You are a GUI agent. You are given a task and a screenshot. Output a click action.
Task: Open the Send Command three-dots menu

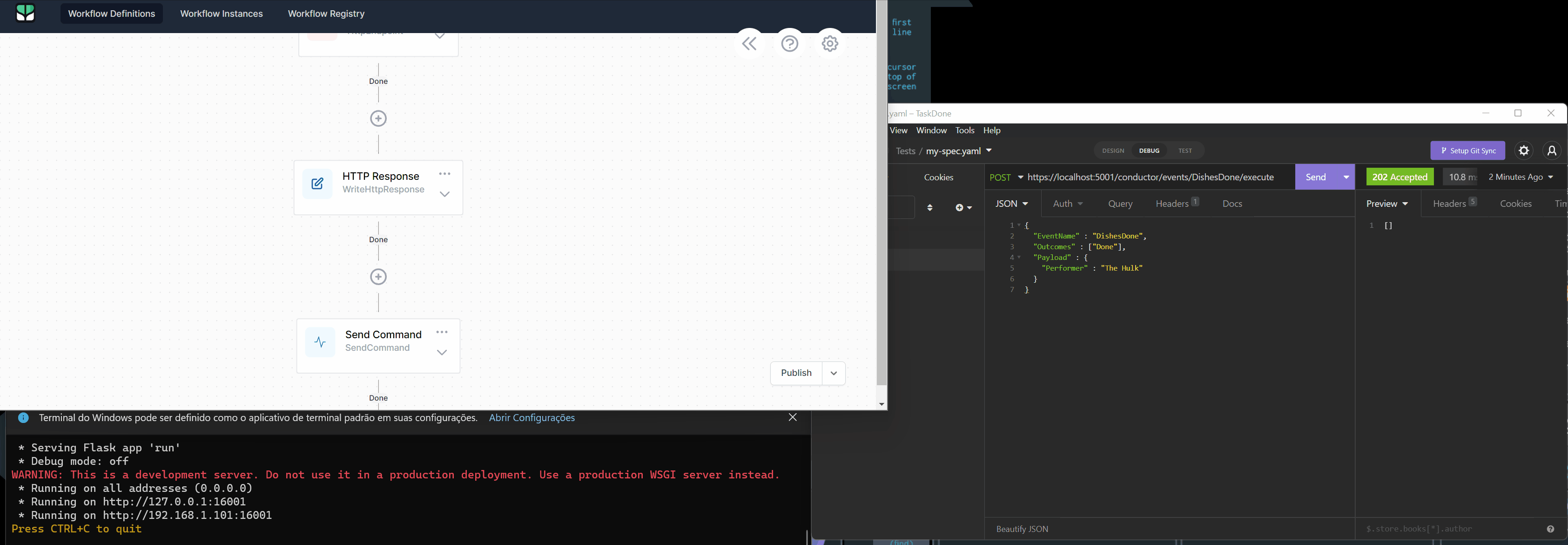[x=442, y=332]
